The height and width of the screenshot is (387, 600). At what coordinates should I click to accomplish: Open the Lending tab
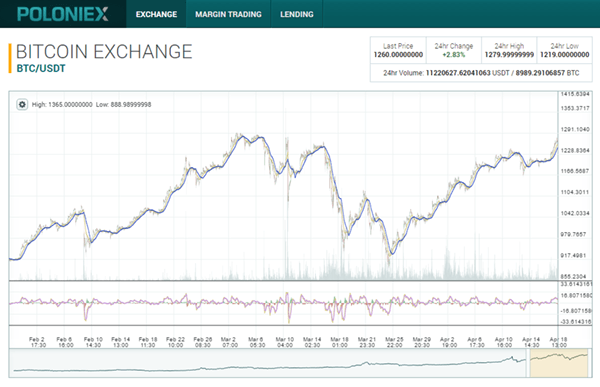click(297, 14)
